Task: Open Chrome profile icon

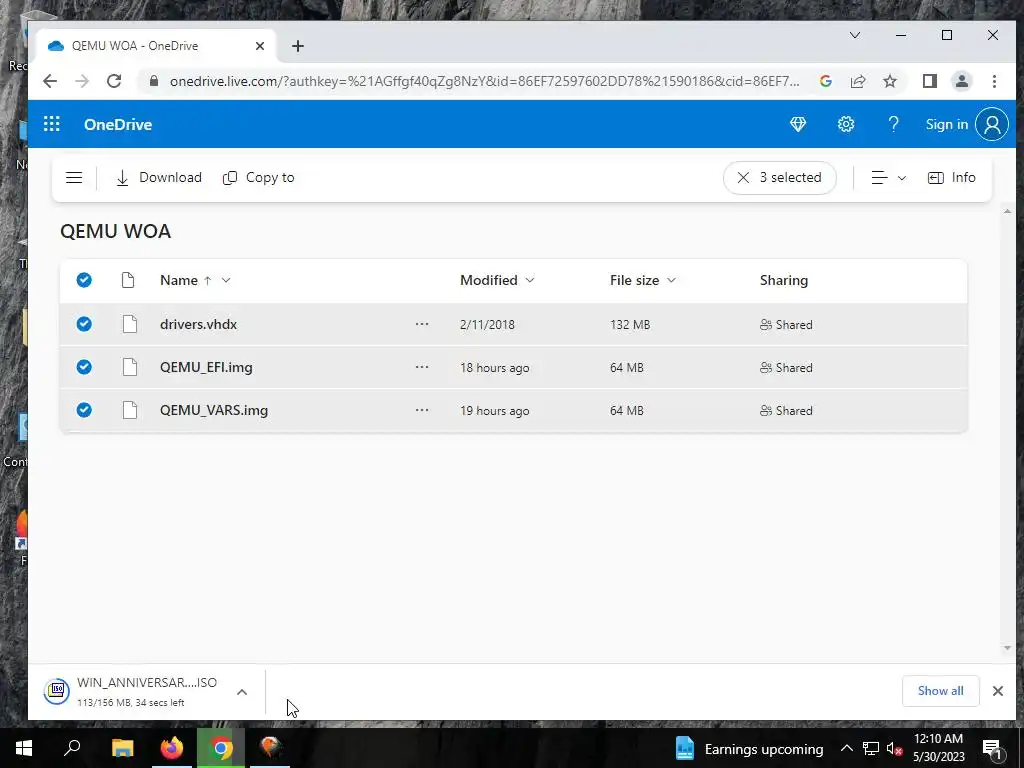Action: [x=961, y=81]
